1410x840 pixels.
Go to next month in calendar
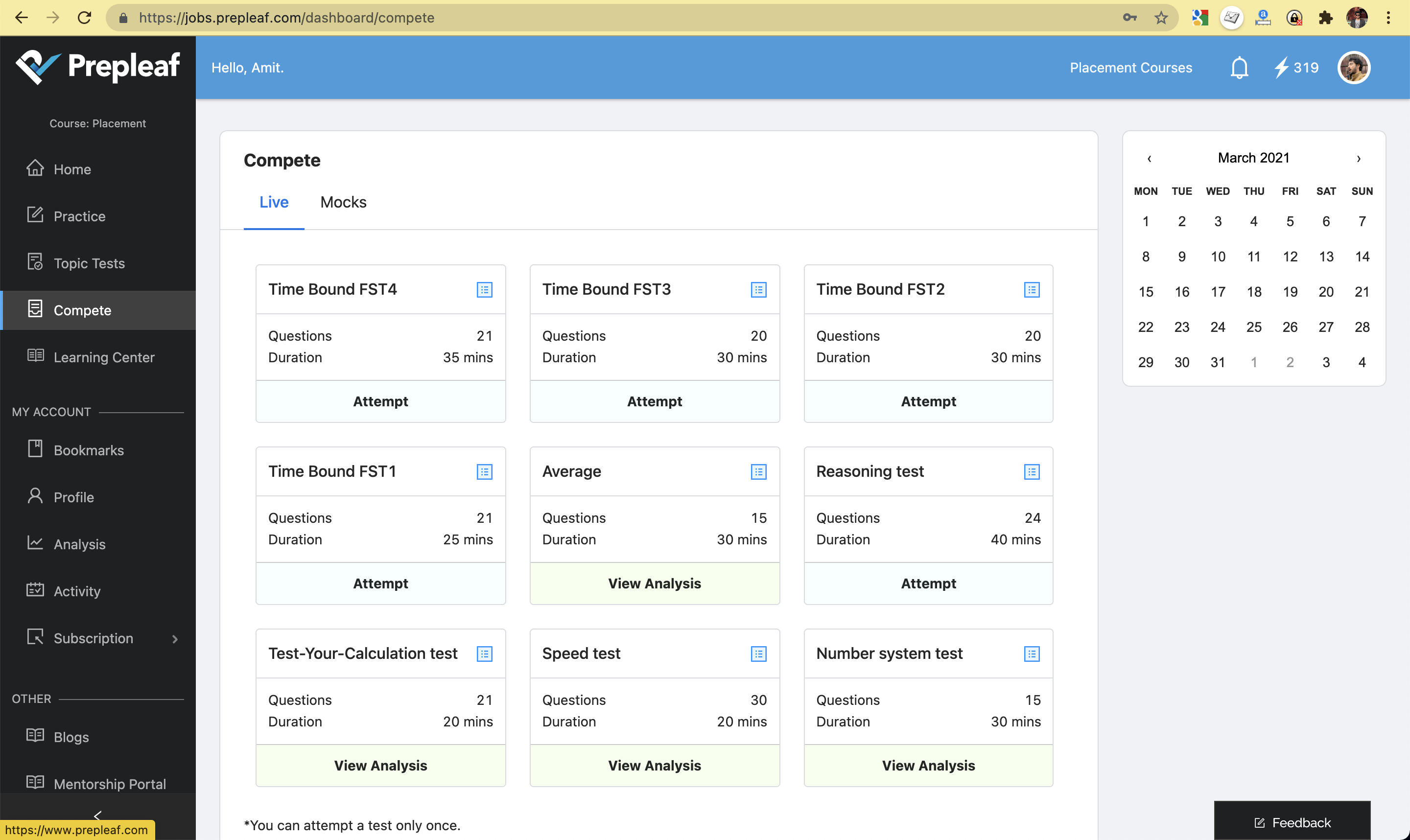pos(1359,159)
